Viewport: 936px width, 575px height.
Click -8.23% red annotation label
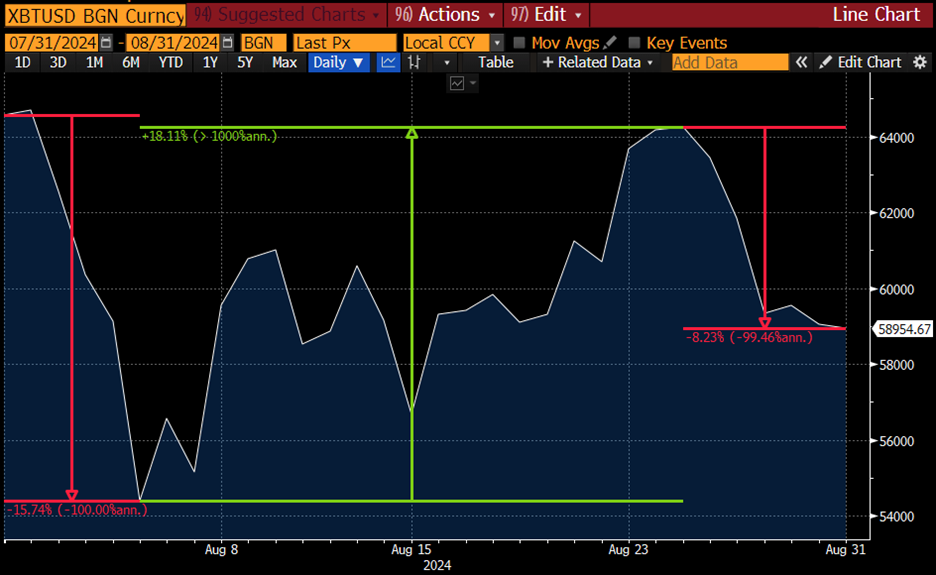749,337
